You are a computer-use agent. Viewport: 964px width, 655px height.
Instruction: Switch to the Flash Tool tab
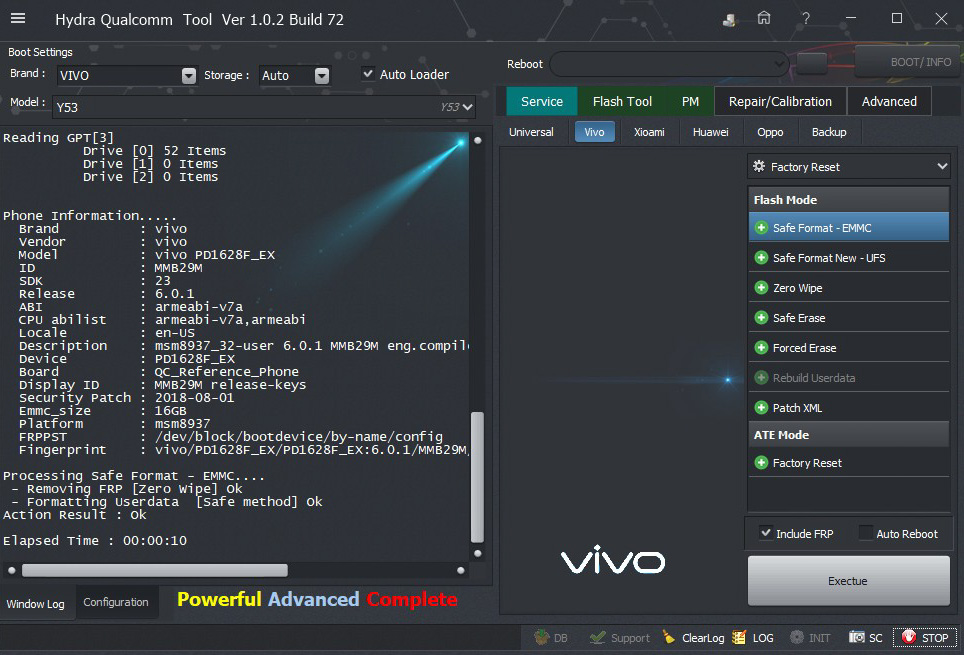pos(622,101)
